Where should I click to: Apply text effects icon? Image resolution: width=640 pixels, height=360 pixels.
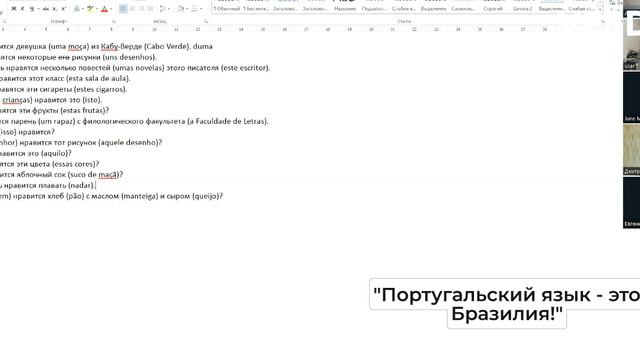[77, 9]
